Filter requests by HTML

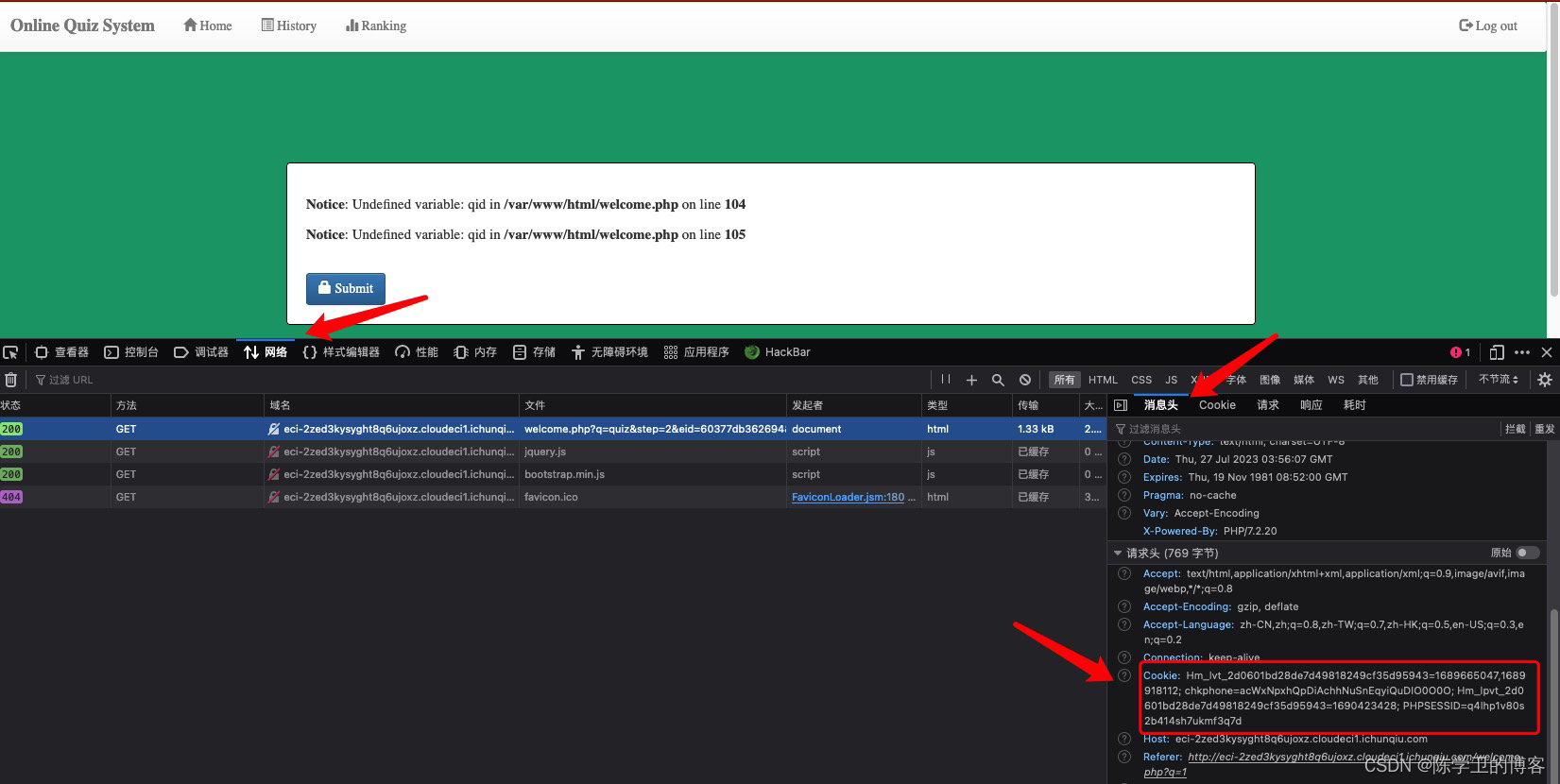(x=1103, y=380)
